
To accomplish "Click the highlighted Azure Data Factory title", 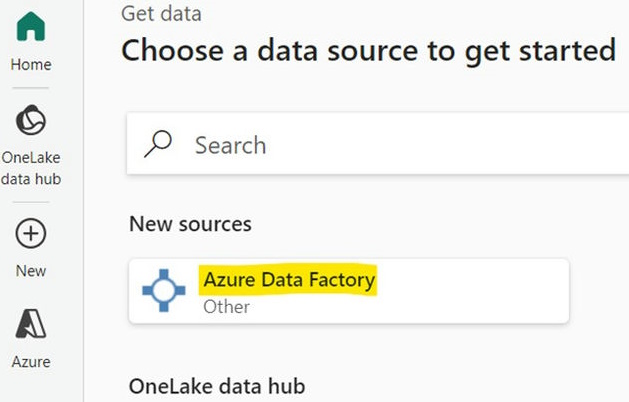I will pos(289,280).
